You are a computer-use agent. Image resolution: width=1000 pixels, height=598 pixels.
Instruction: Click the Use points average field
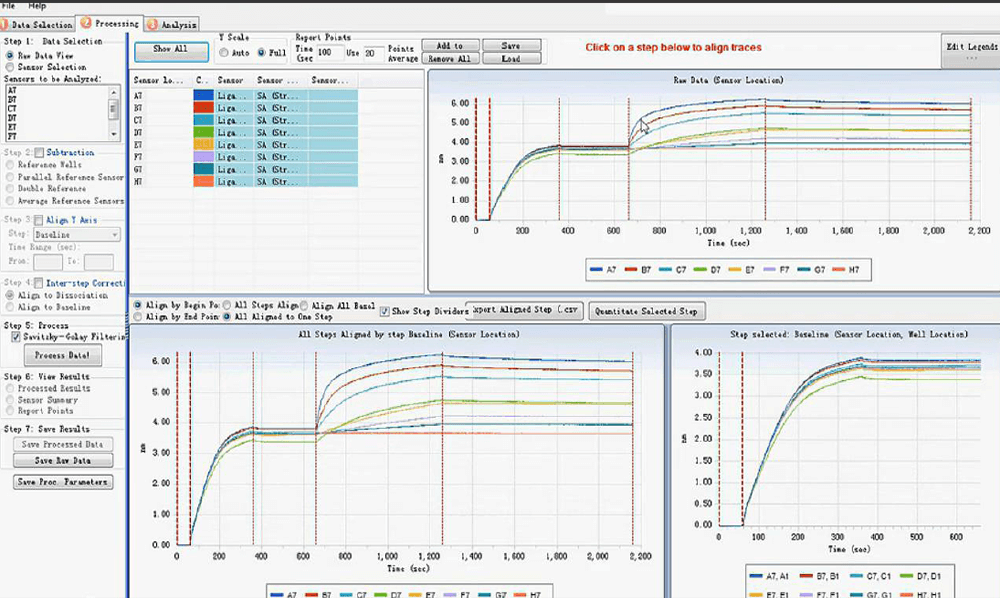374,54
